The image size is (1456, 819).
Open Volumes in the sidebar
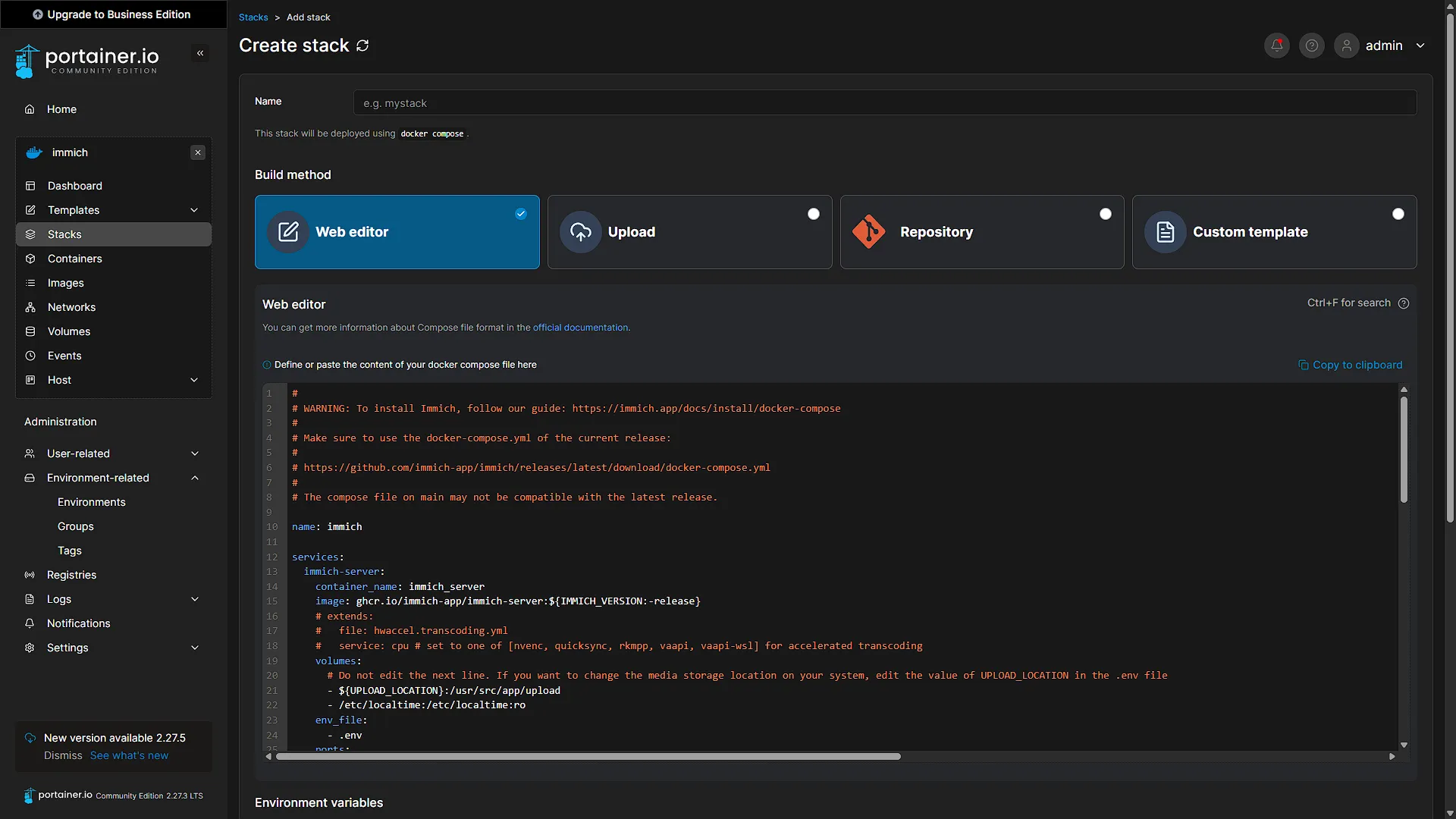(x=114, y=331)
